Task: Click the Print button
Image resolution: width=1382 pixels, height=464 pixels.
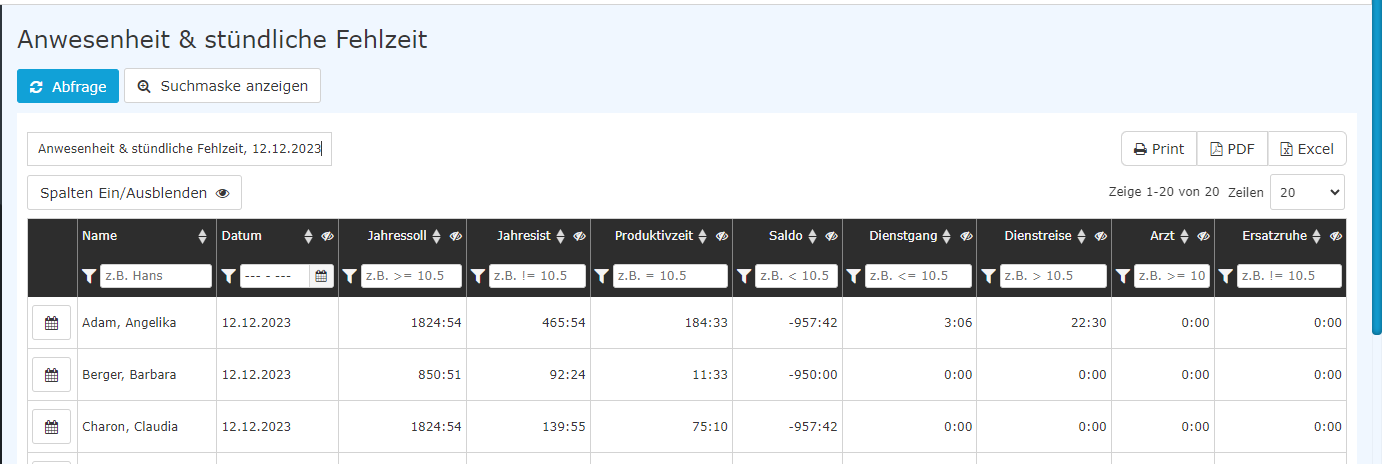Action: [x=1159, y=149]
